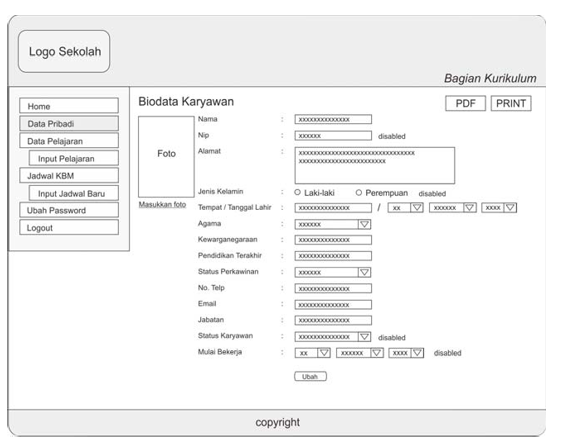The width and height of the screenshot is (565, 442).
Task: Click the Nip input field
Action: click(x=333, y=135)
